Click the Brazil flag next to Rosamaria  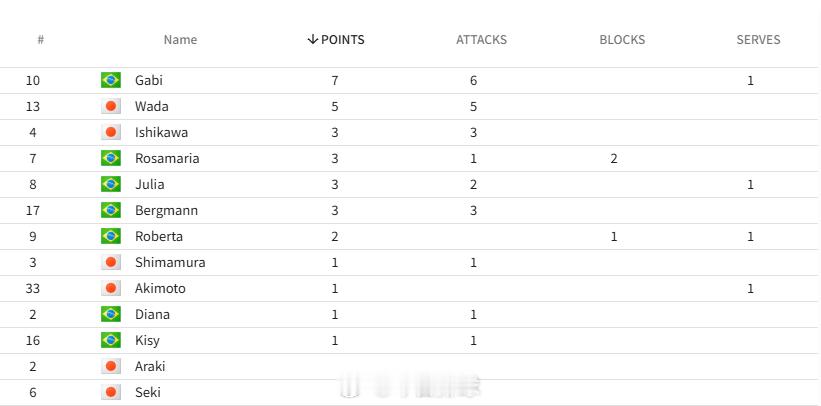(110, 158)
